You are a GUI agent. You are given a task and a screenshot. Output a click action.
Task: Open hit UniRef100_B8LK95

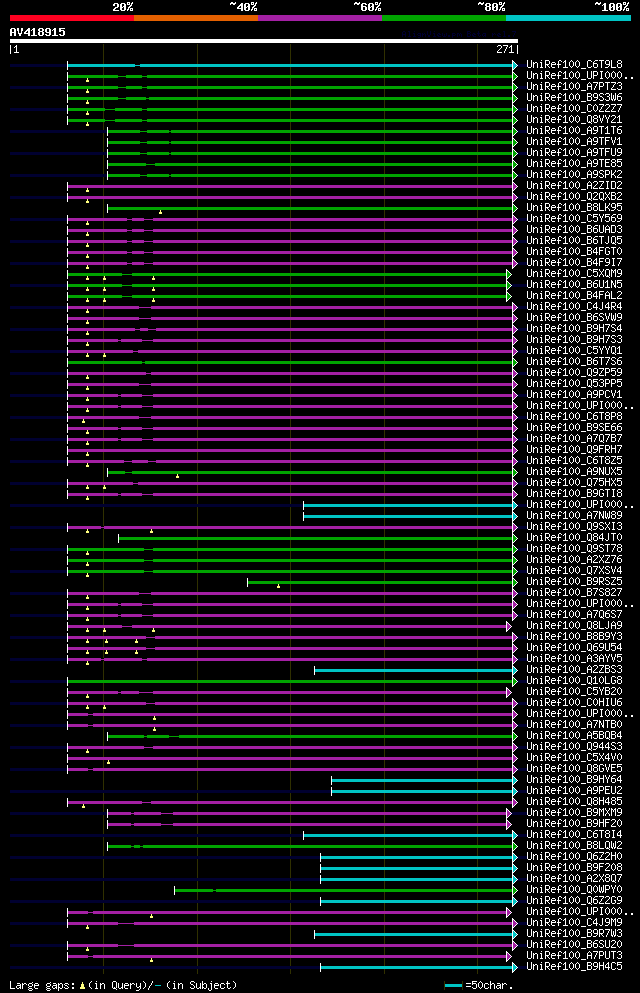(574, 208)
